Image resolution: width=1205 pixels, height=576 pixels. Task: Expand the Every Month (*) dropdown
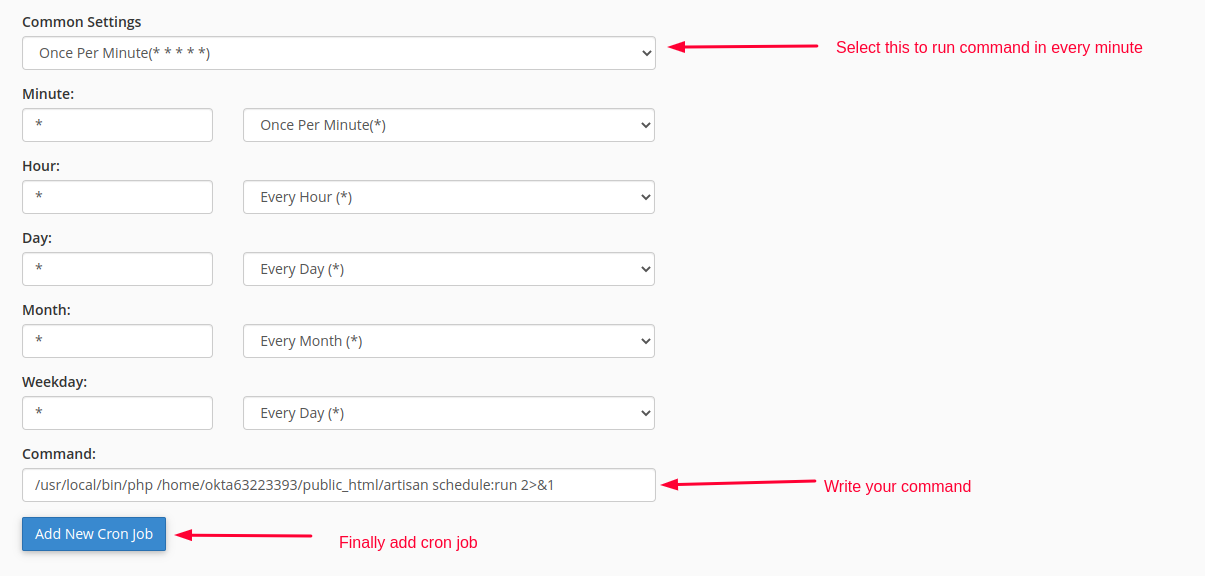(x=448, y=341)
